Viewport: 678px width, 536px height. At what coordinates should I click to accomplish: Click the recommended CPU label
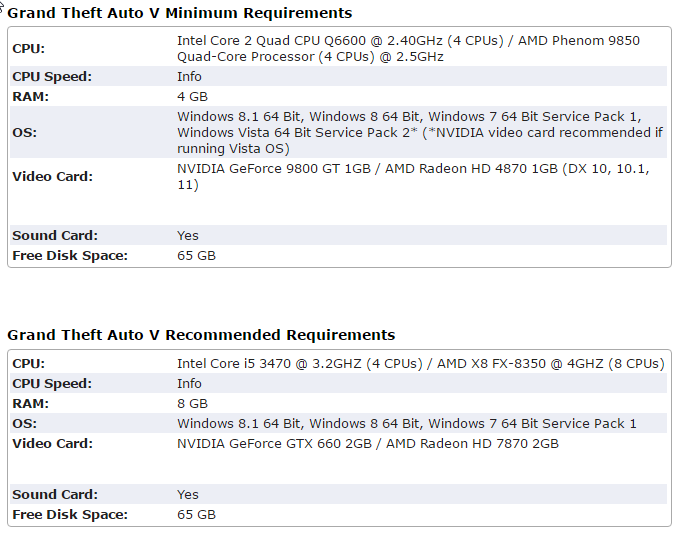[29, 364]
